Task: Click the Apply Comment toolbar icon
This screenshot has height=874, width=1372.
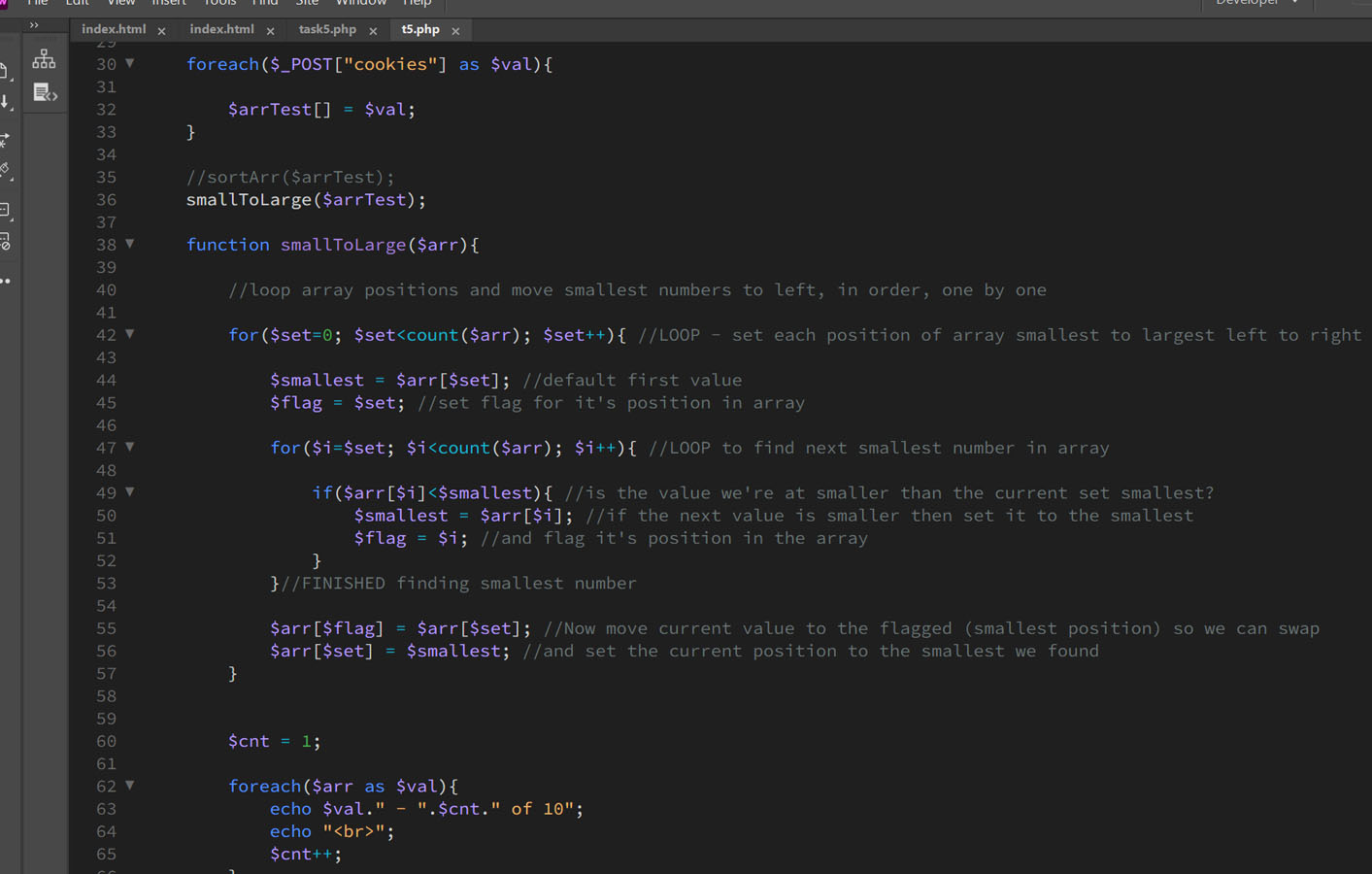Action: (x=5, y=210)
